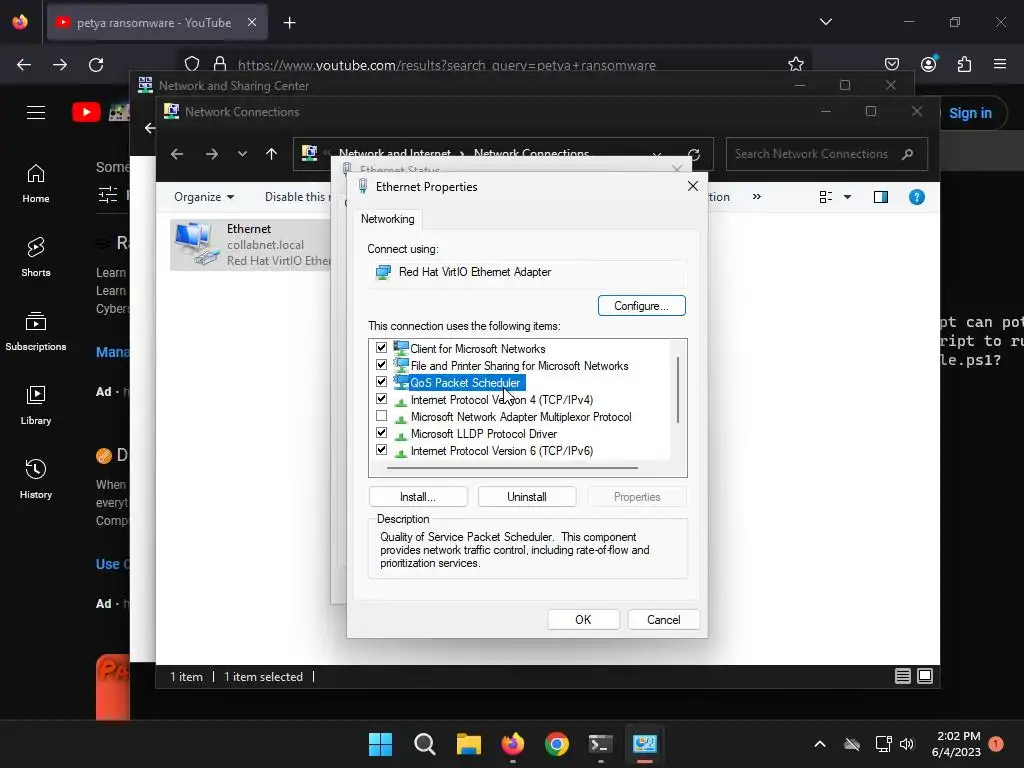
Task: Select the Ethernet adapter item
Action: pyautogui.click(x=251, y=245)
